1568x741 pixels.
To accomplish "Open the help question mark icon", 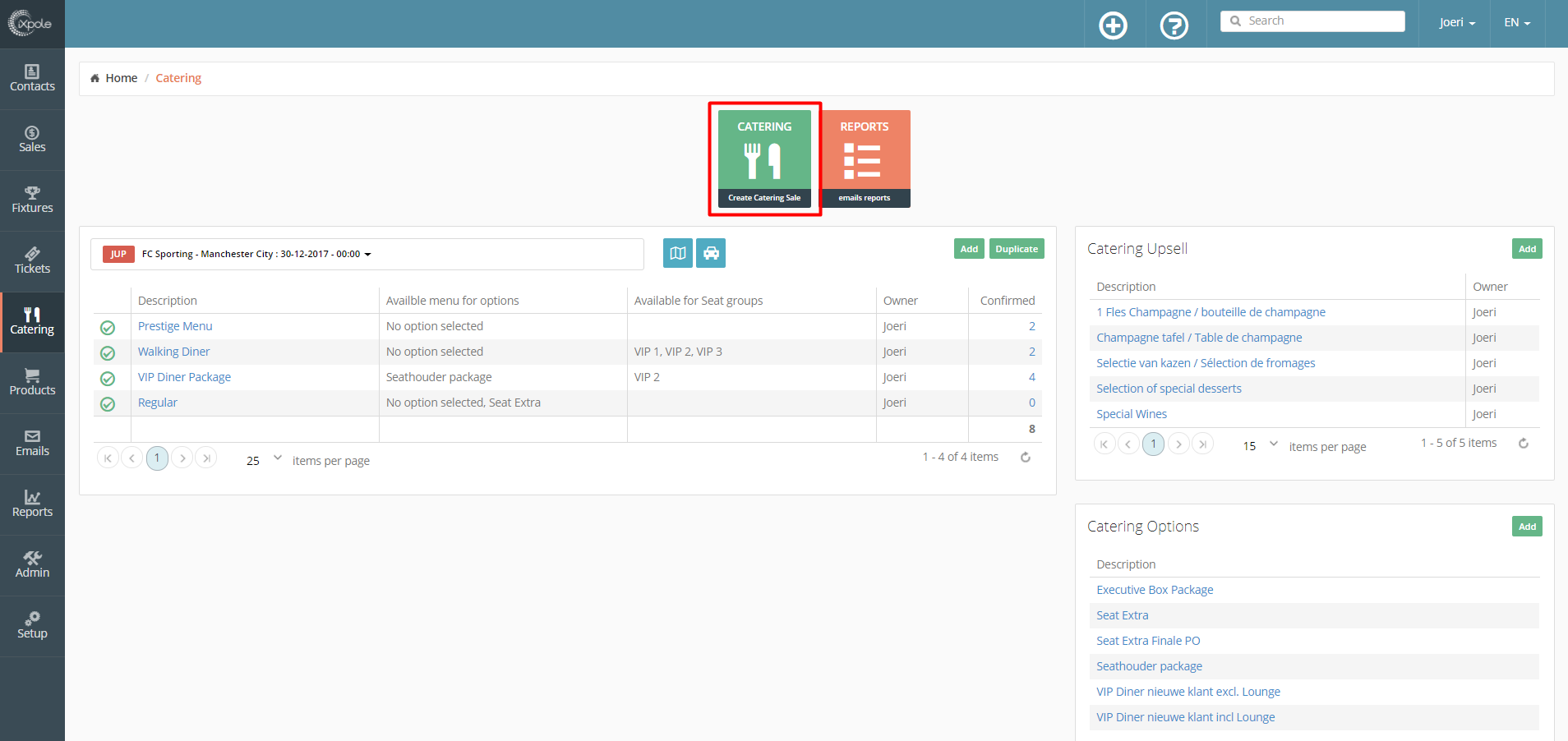I will point(1174,25).
